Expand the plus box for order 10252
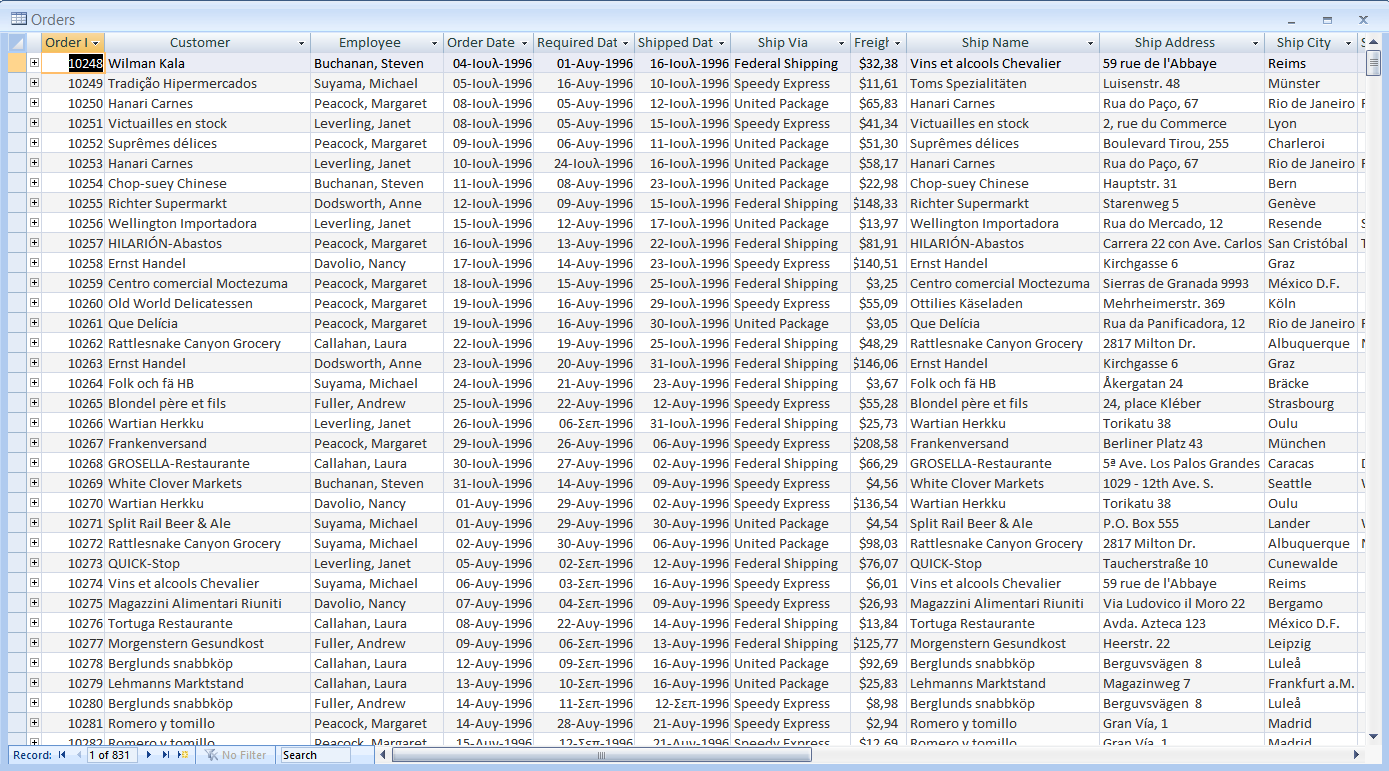Screen dimensions: 1389x771 coord(34,143)
